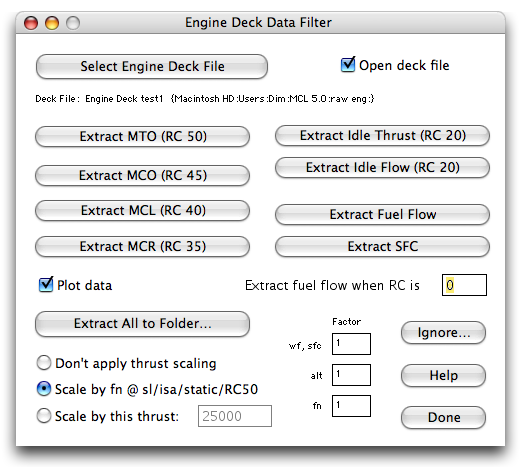Toggle the Plot data checkbox

[46, 284]
